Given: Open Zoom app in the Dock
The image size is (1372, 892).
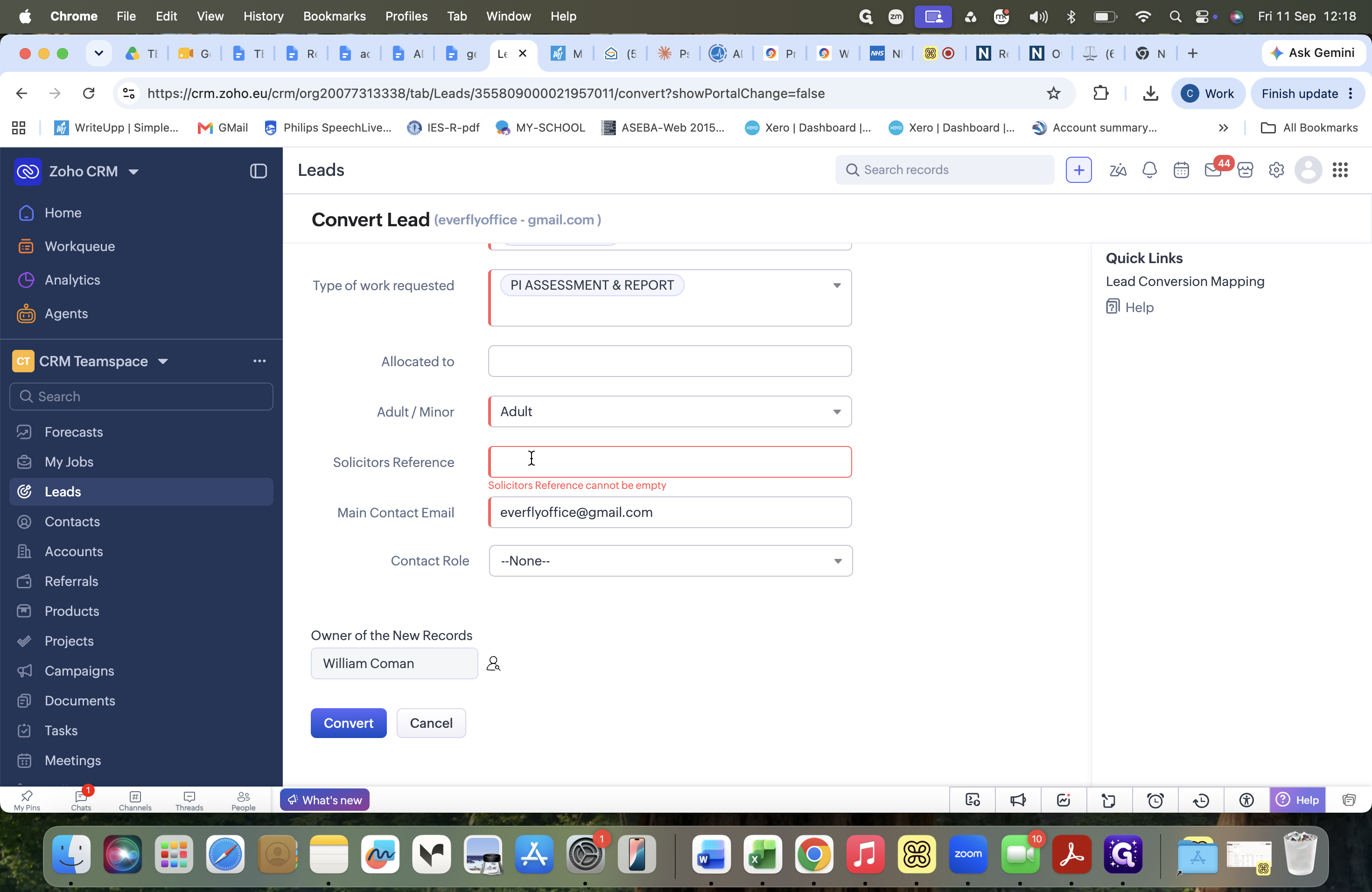Looking at the screenshot, I should point(968,855).
